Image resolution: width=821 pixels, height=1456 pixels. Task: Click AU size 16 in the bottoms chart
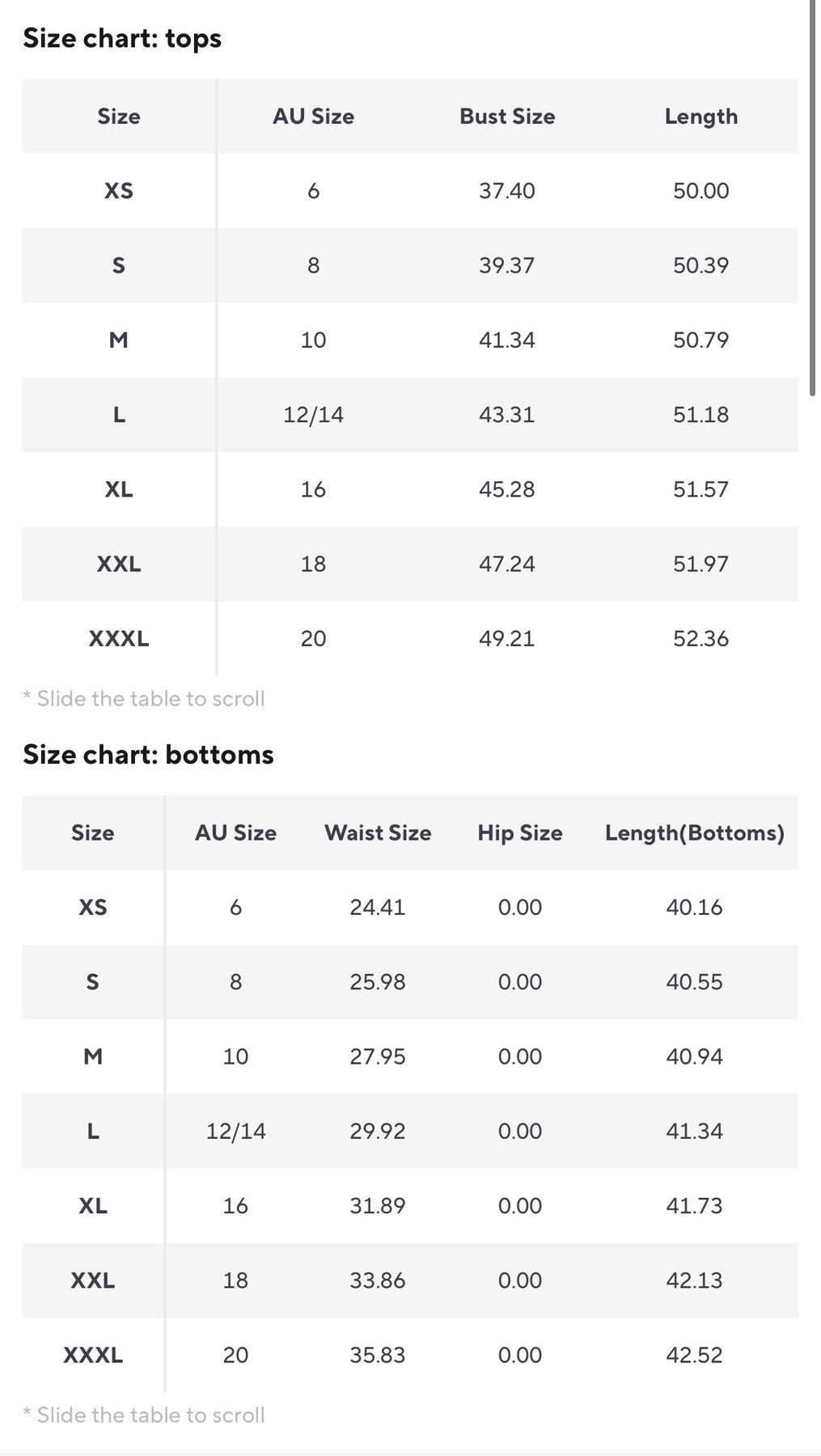(235, 1206)
